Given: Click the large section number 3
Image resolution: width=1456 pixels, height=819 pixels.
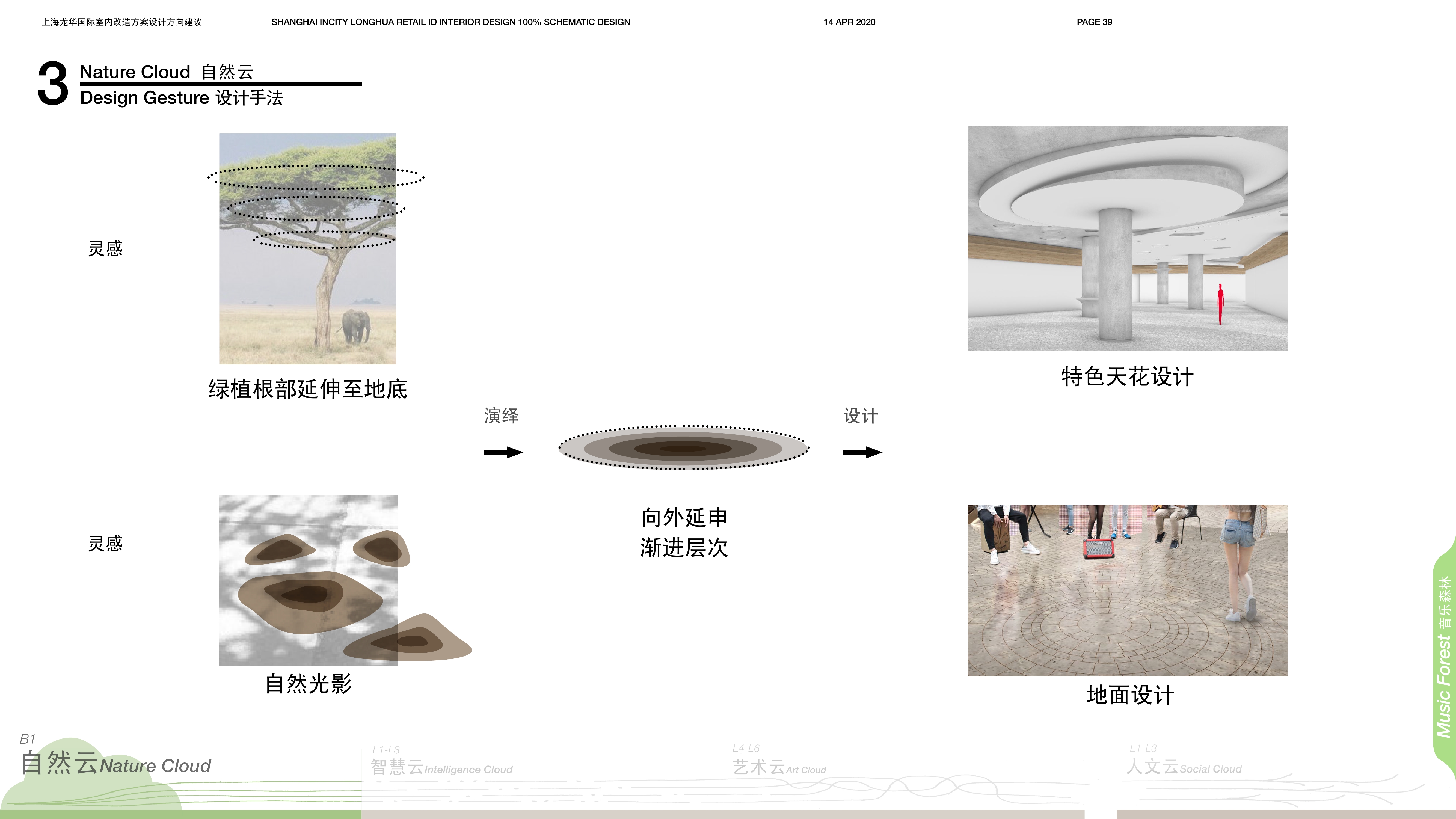Looking at the screenshot, I should 53,84.
